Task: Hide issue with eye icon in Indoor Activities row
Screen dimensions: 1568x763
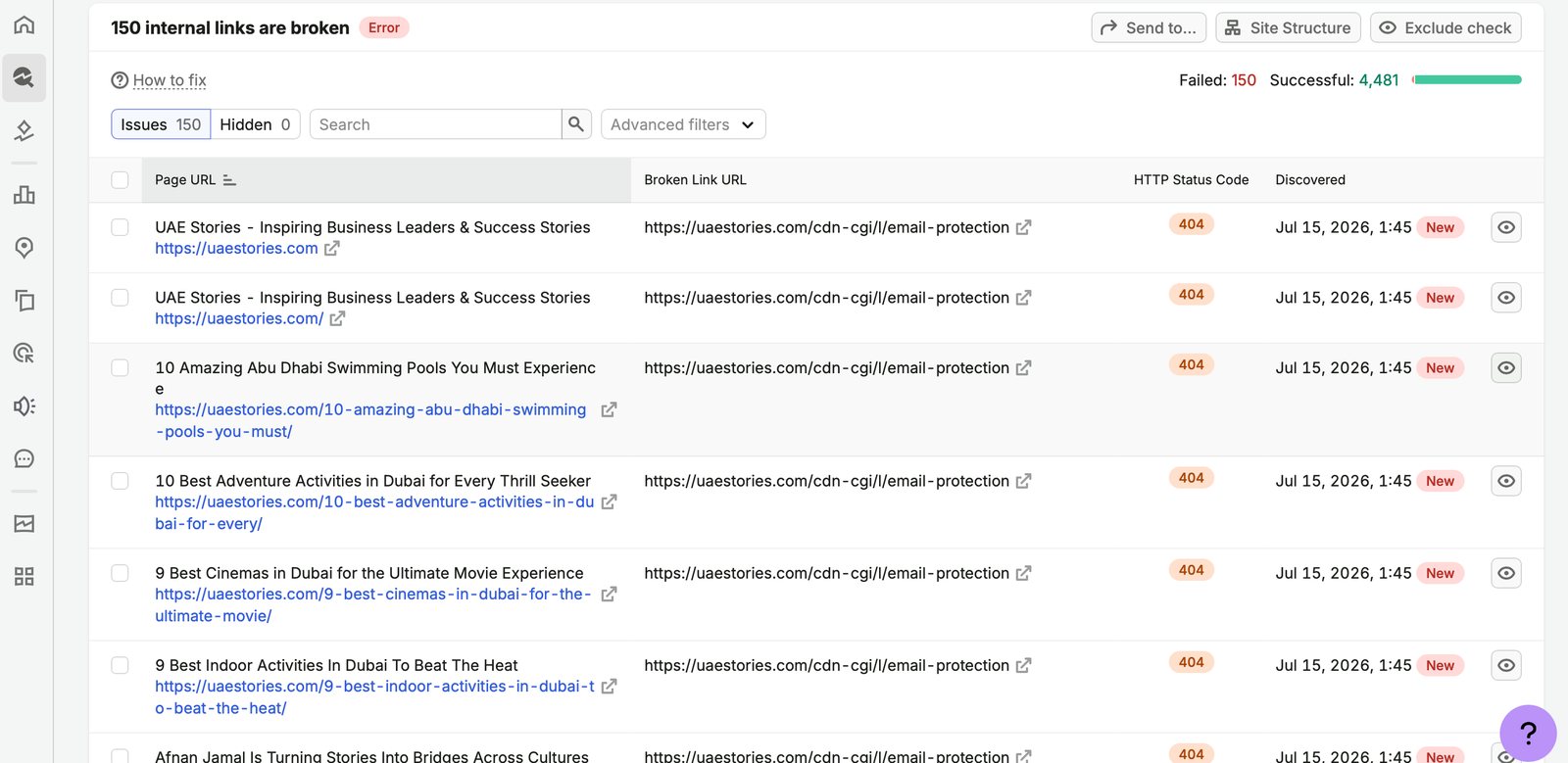Action: pyautogui.click(x=1506, y=665)
